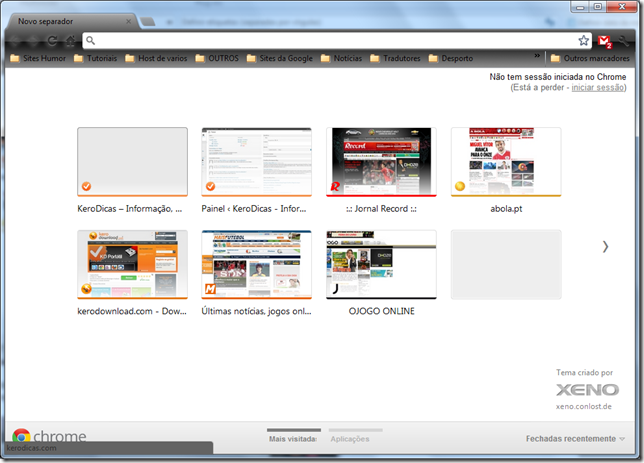Image resolution: width=644 pixels, height=463 pixels.
Task: Expand hidden bookmarks with double chevron
Action: pyautogui.click(x=537, y=56)
